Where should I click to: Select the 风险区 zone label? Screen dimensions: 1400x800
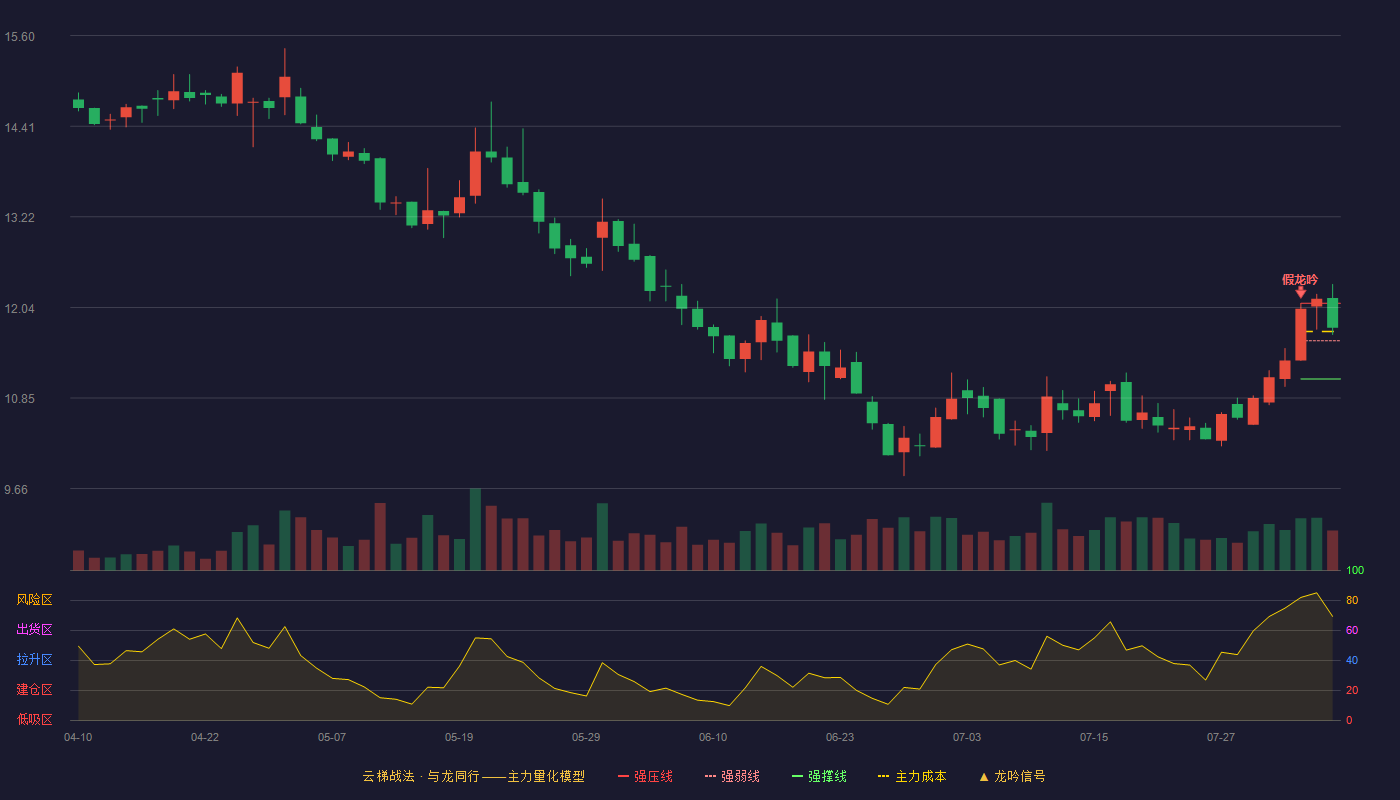(x=34, y=600)
